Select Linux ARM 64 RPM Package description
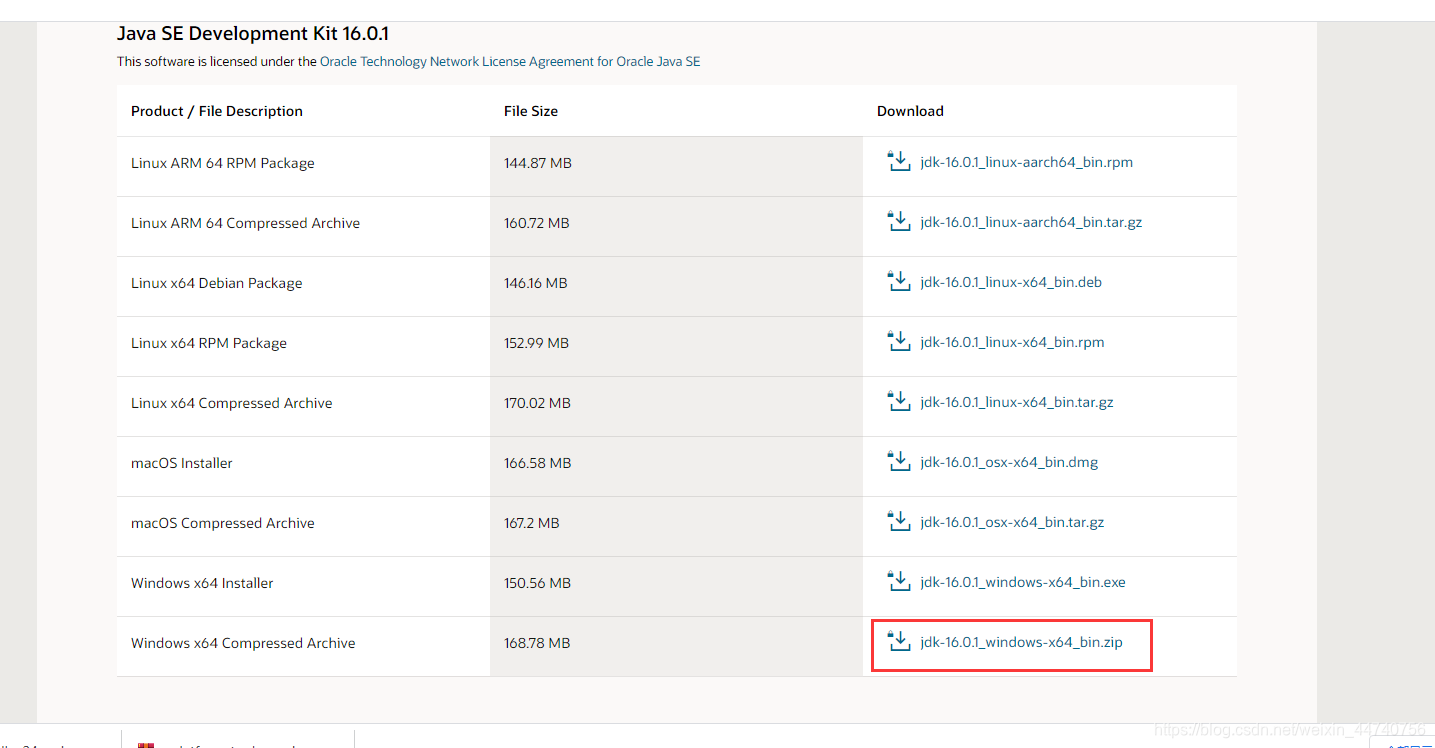1435x748 pixels. point(223,163)
